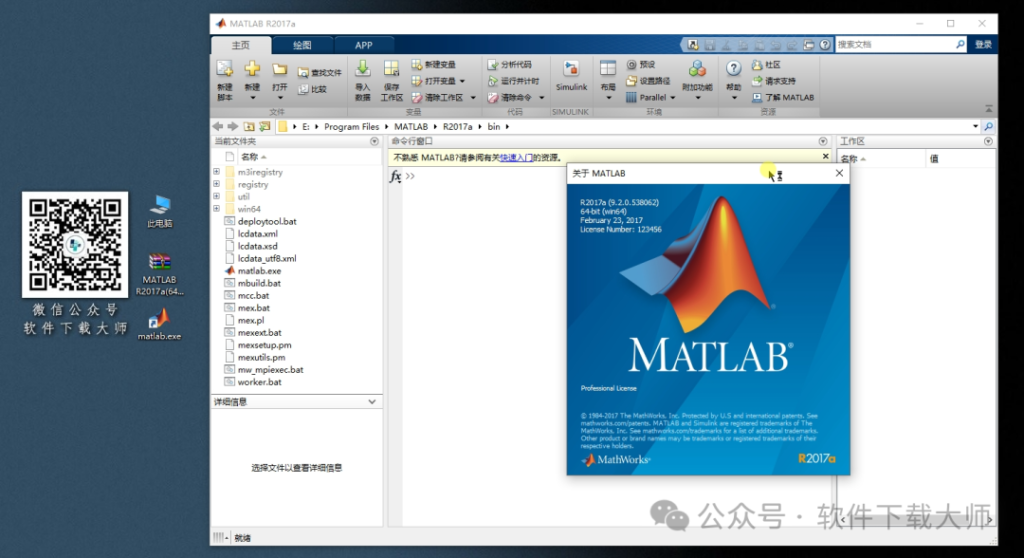Click the Layout (布局) icon
Viewport: 1024px width, 558px height.
point(608,69)
